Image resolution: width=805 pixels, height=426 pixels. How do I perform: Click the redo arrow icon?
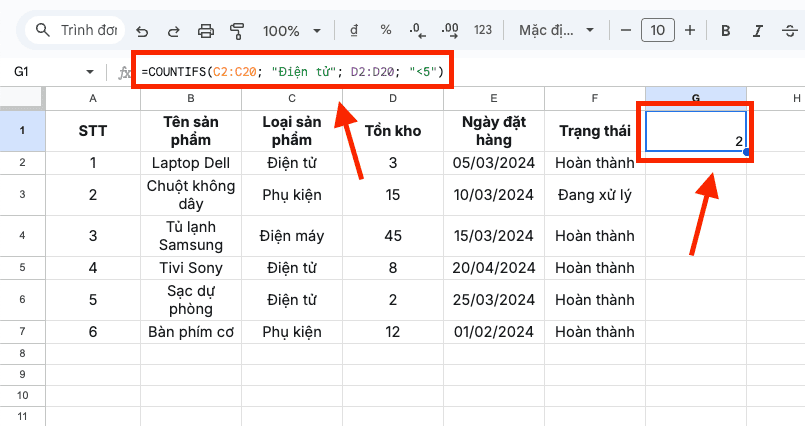[174, 31]
